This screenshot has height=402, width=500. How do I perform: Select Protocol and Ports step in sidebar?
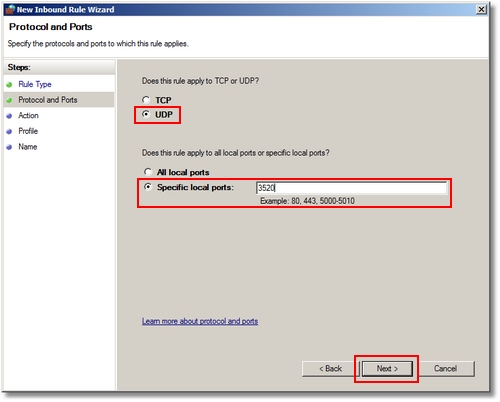pos(48,100)
